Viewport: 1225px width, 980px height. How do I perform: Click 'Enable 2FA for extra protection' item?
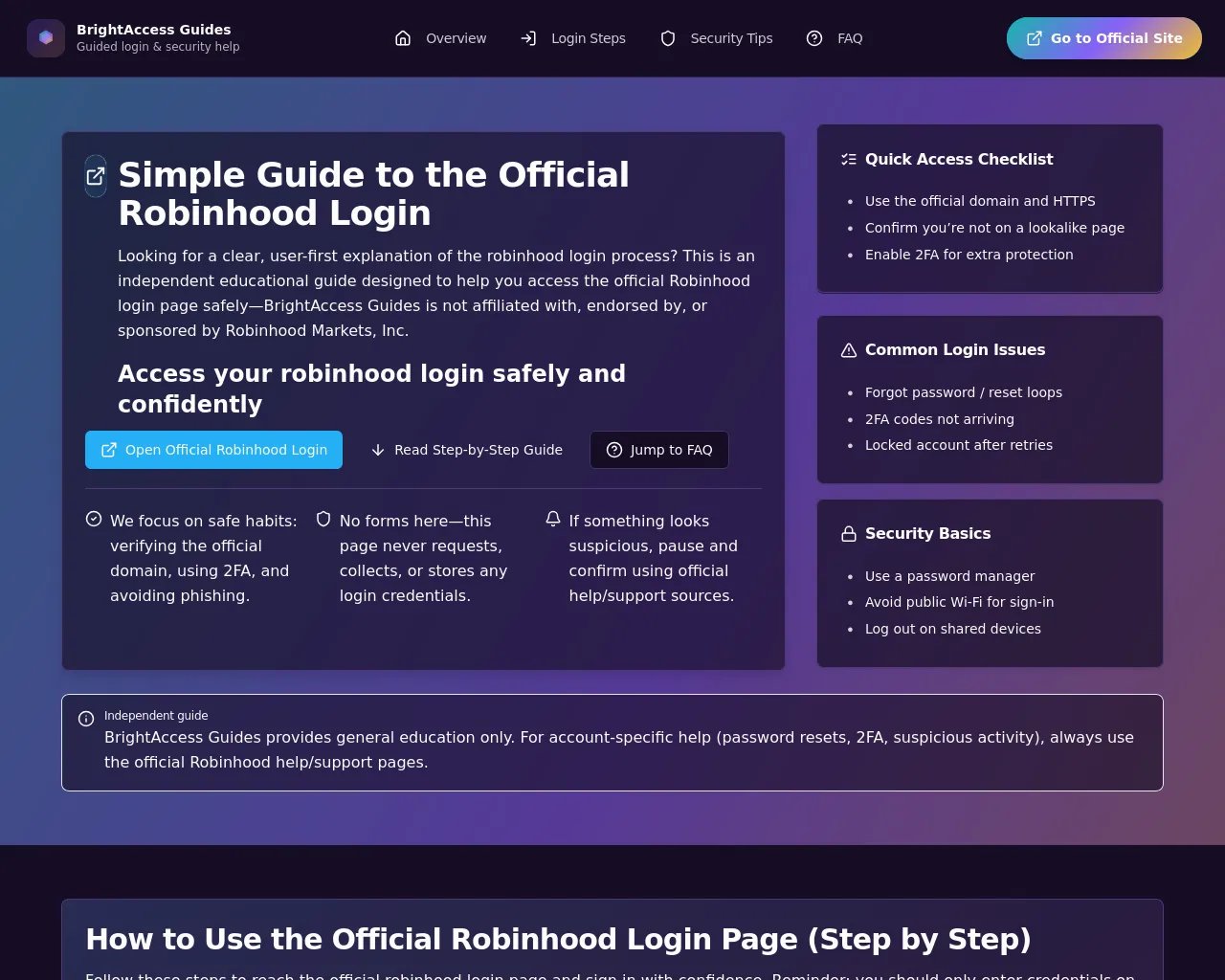(969, 255)
